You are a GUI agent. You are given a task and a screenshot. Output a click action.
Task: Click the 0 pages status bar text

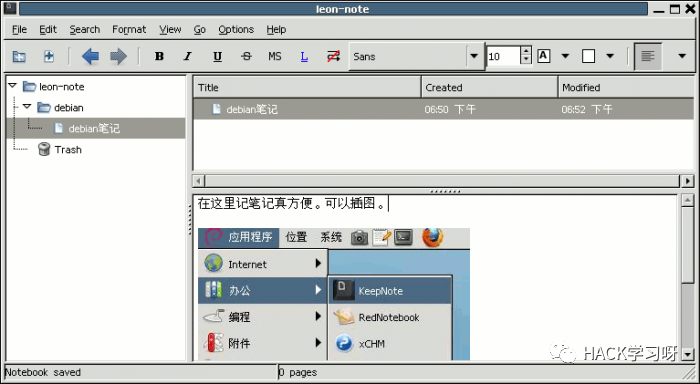tap(298, 372)
